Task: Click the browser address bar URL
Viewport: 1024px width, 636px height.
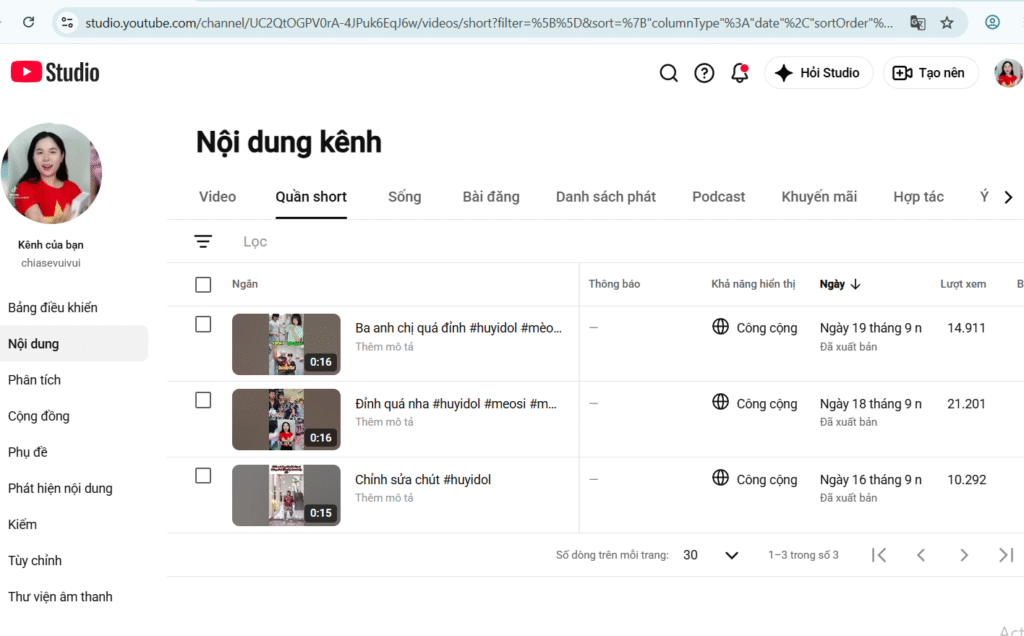Action: (488, 23)
